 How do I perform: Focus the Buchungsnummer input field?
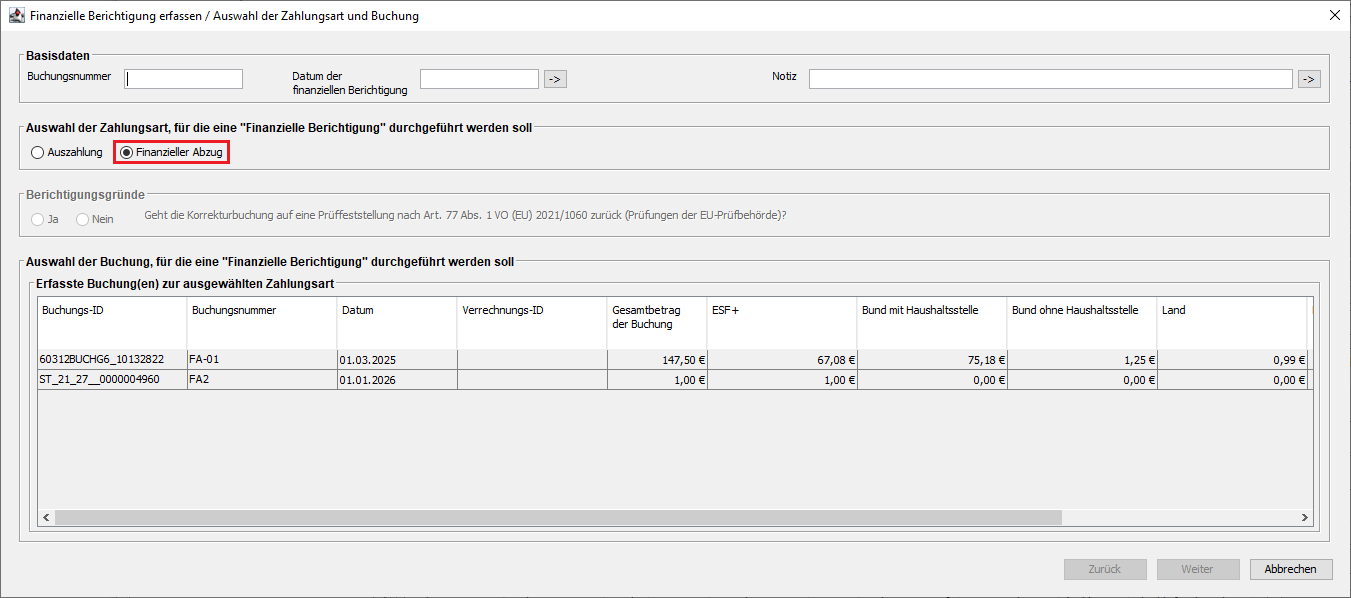point(184,79)
